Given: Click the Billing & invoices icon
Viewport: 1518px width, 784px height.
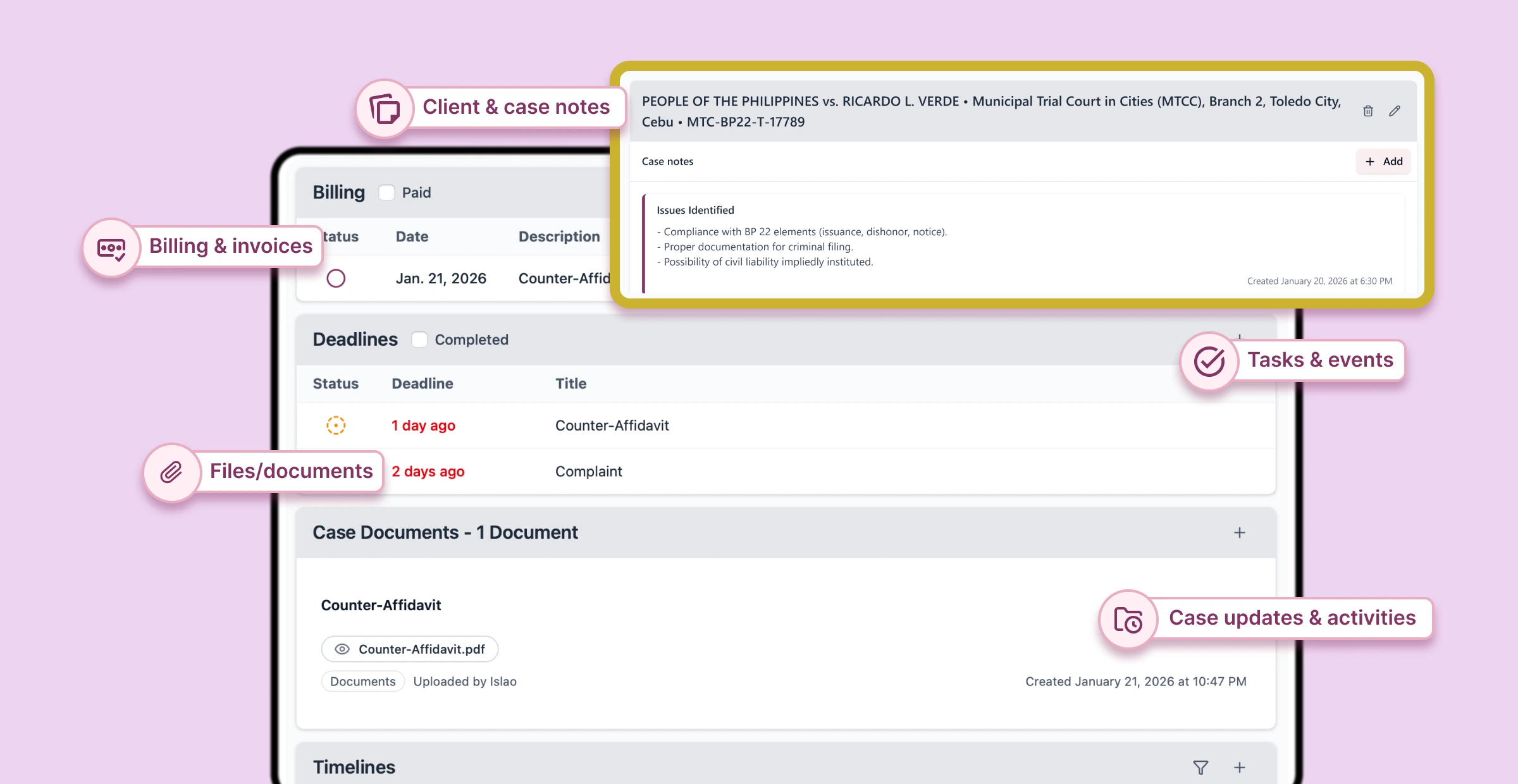Looking at the screenshot, I should pos(111,248).
